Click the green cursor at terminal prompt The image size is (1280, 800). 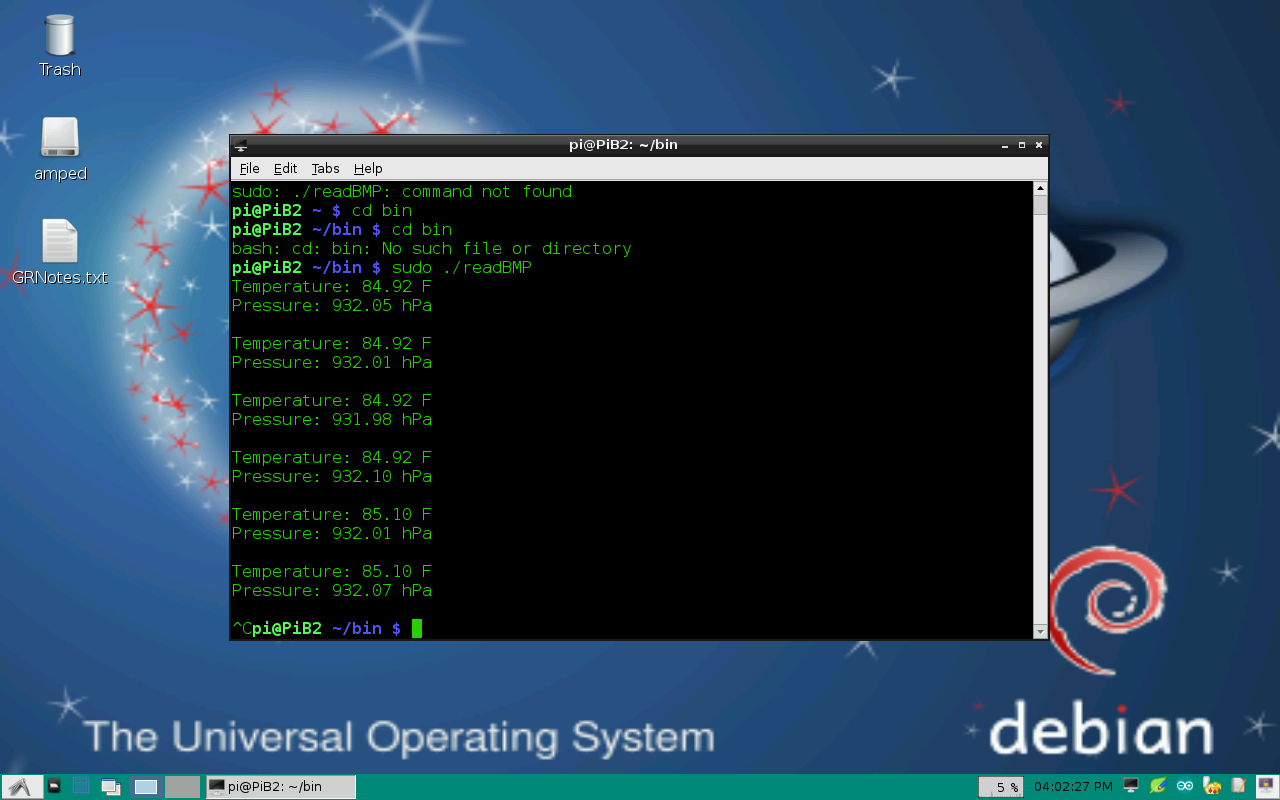(417, 628)
